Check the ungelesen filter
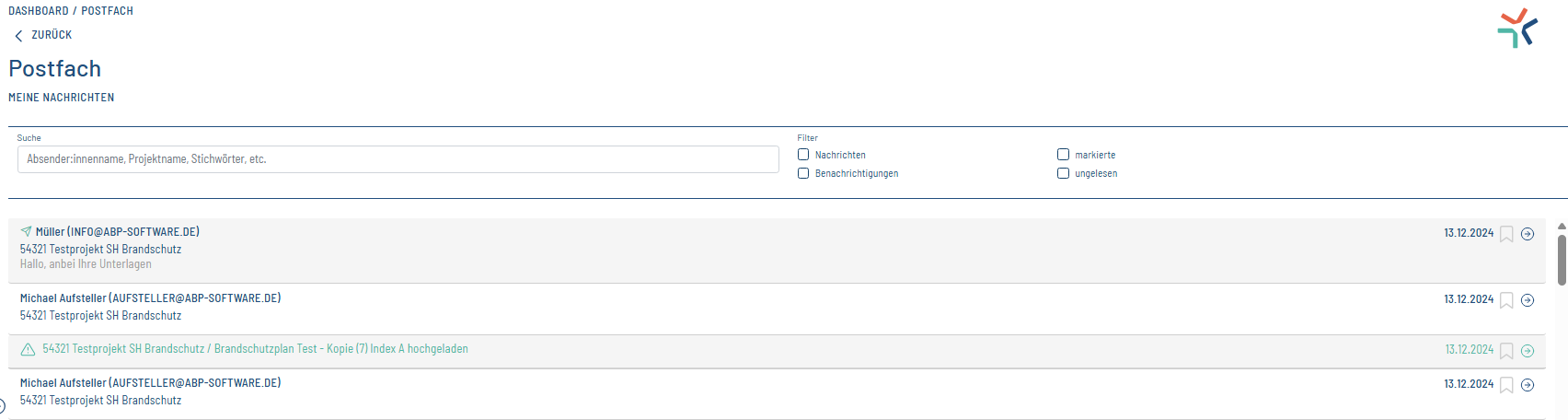The image size is (1568, 420). (1063, 173)
